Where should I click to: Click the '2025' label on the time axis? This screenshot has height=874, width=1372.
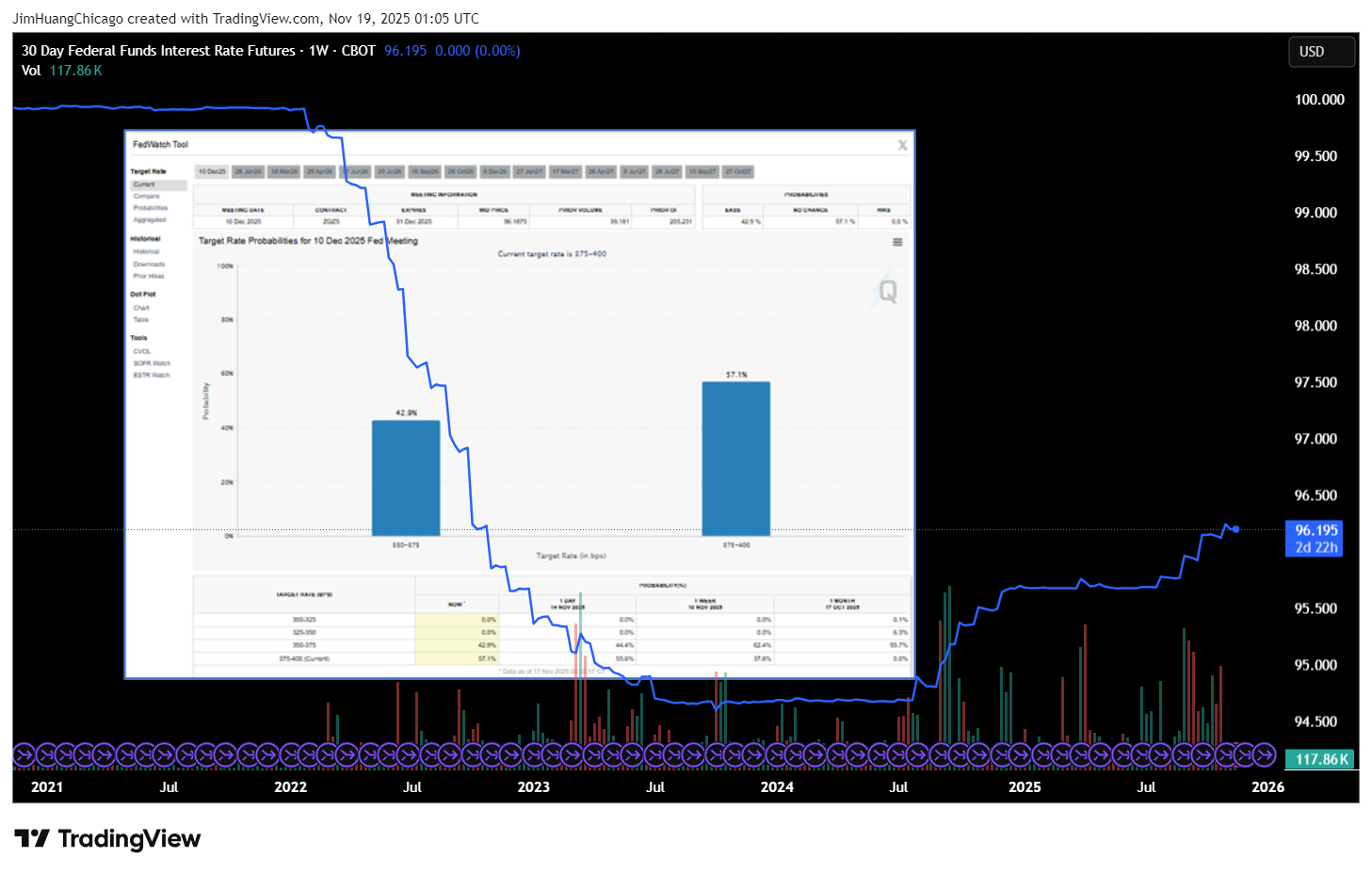(1025, 787)
